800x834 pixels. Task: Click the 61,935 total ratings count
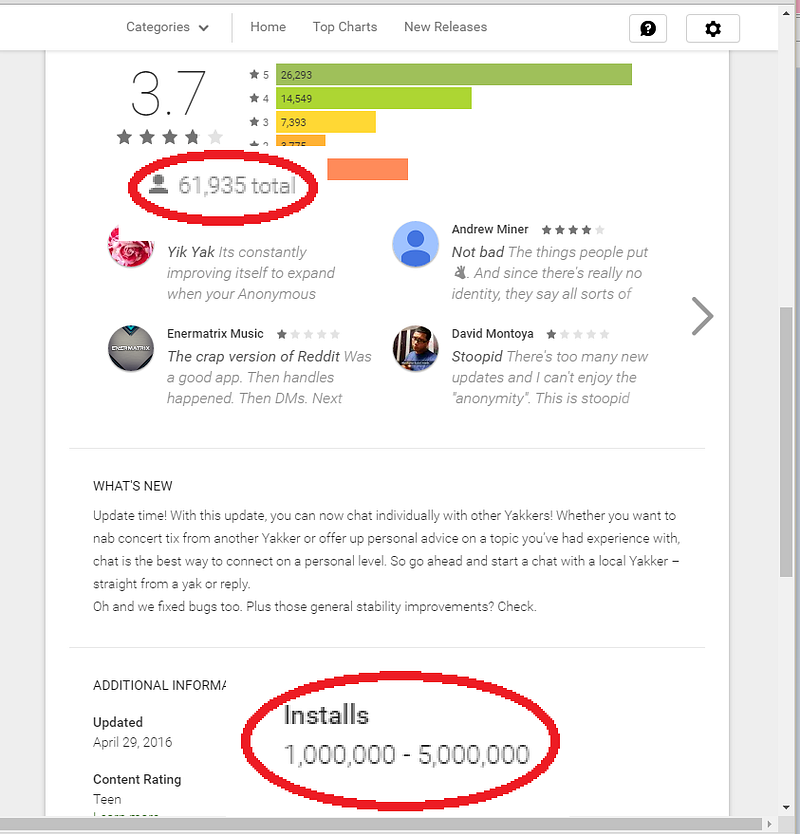click(237, 186)
